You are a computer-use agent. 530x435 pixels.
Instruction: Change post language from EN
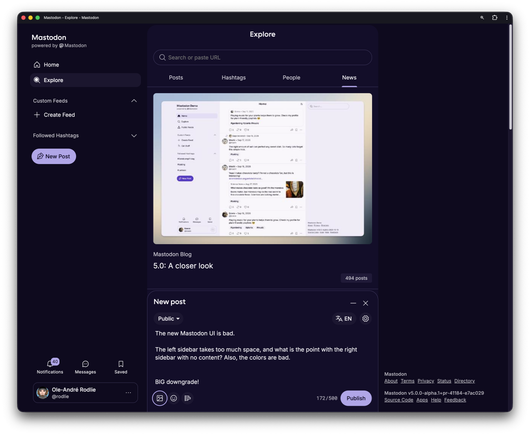pos(344,318)
